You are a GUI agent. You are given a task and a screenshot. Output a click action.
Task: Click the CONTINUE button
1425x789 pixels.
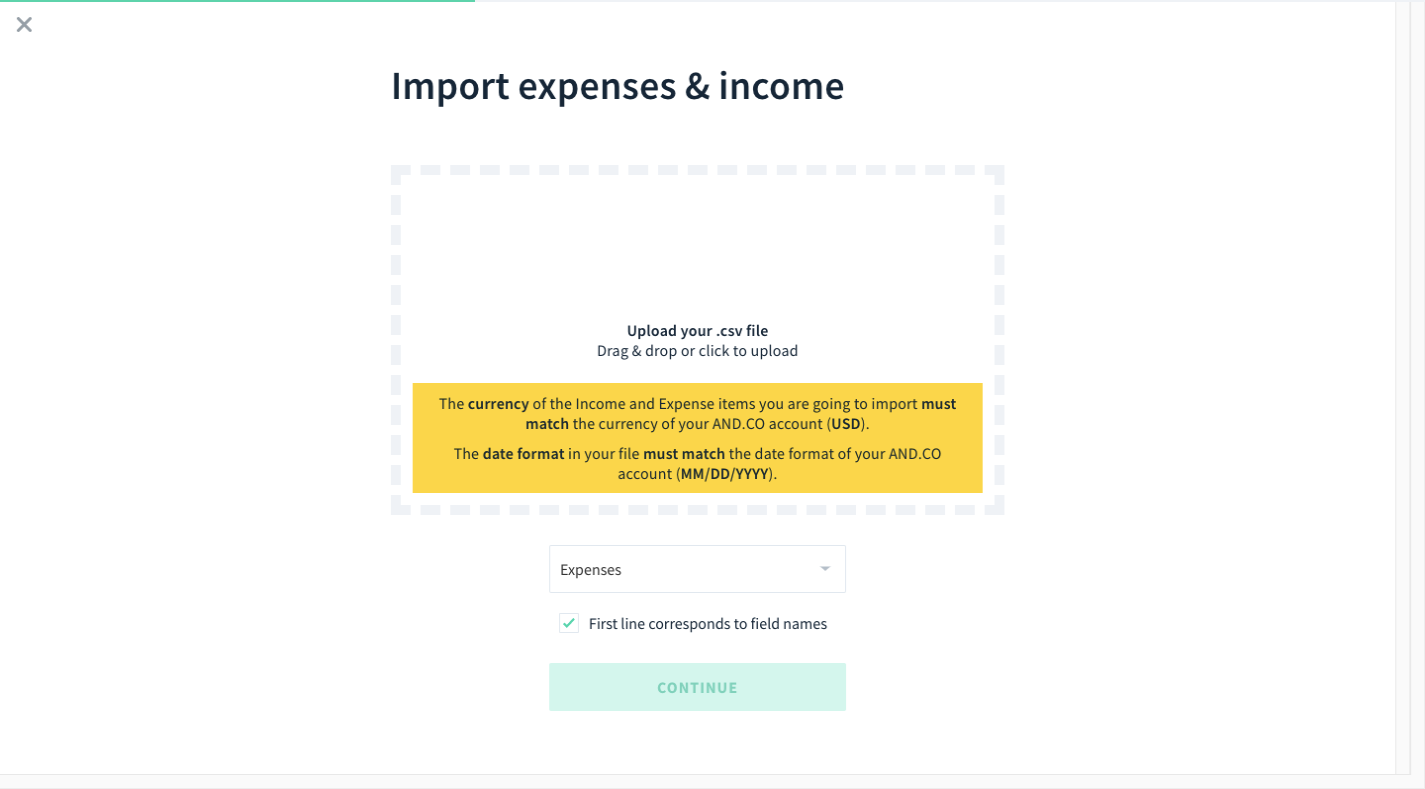tap(697, 687)
